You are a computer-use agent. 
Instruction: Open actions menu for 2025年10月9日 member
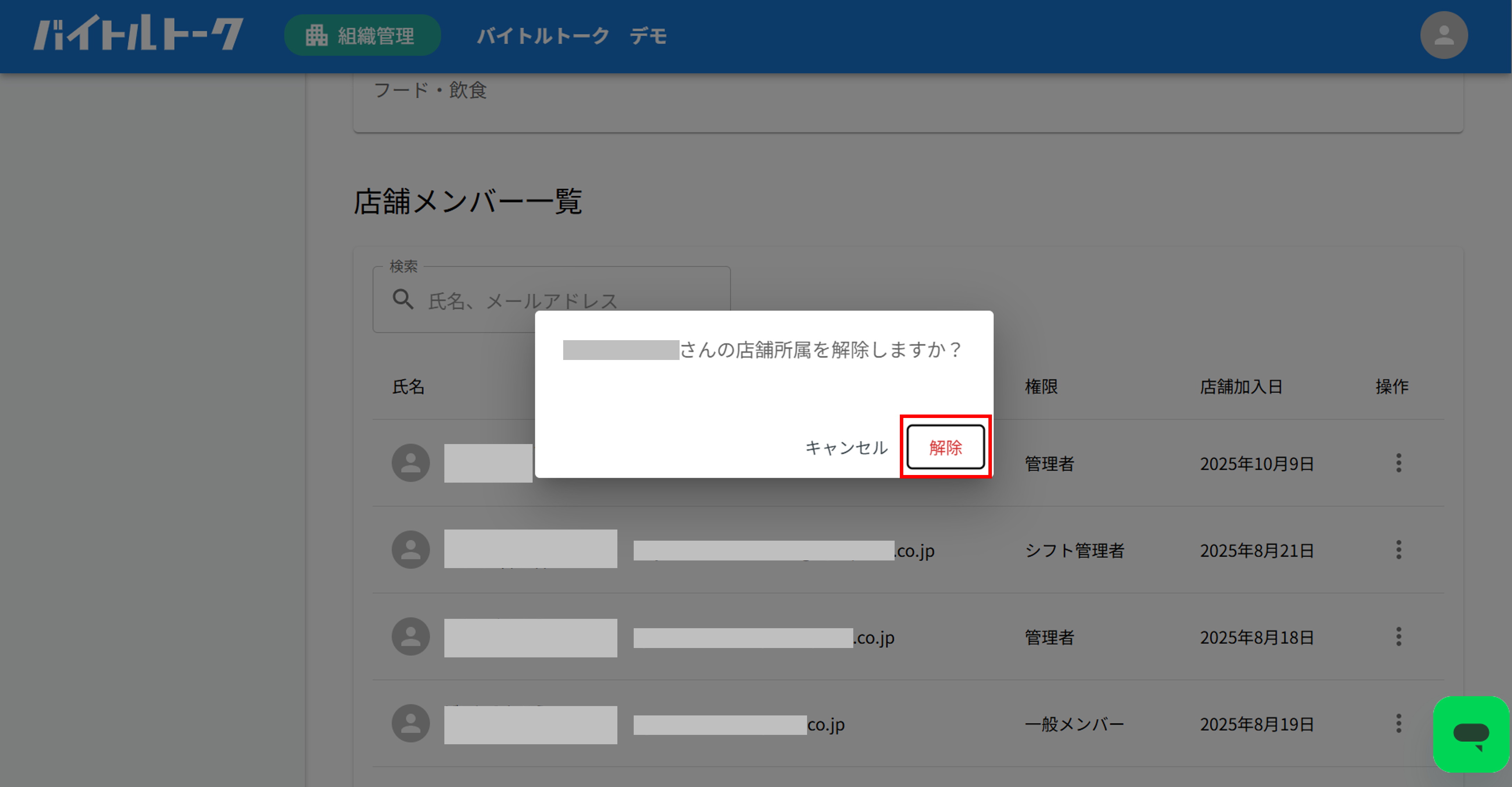tap(1399, 463)
